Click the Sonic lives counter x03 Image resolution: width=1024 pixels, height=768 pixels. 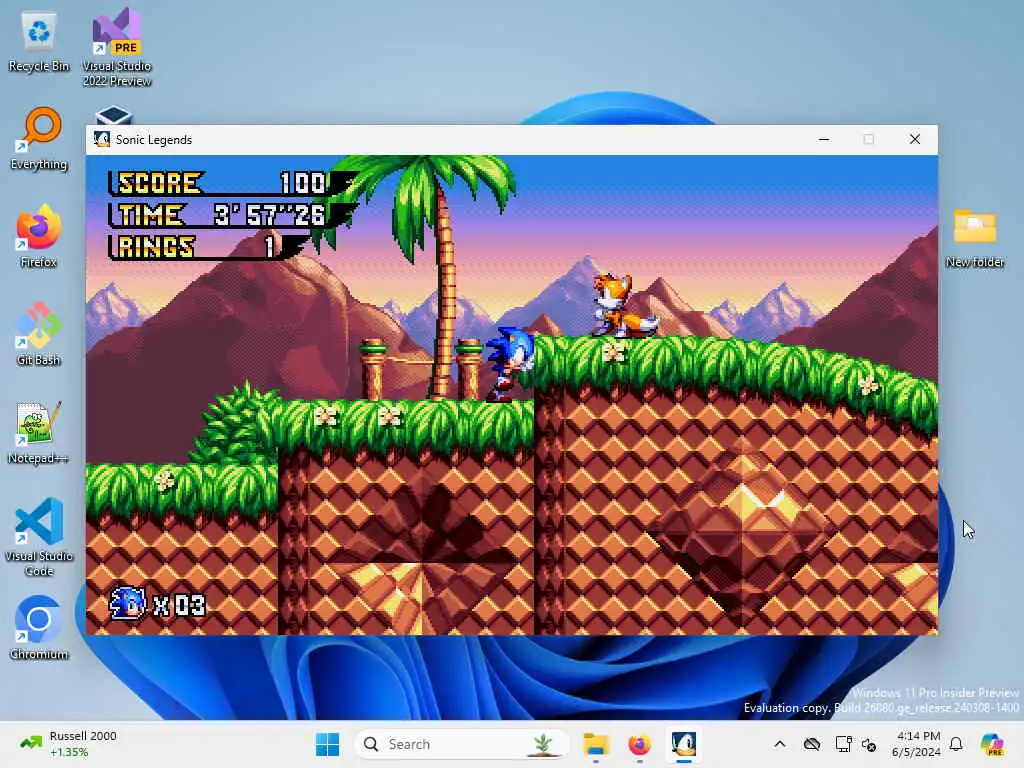coord(157,604)
